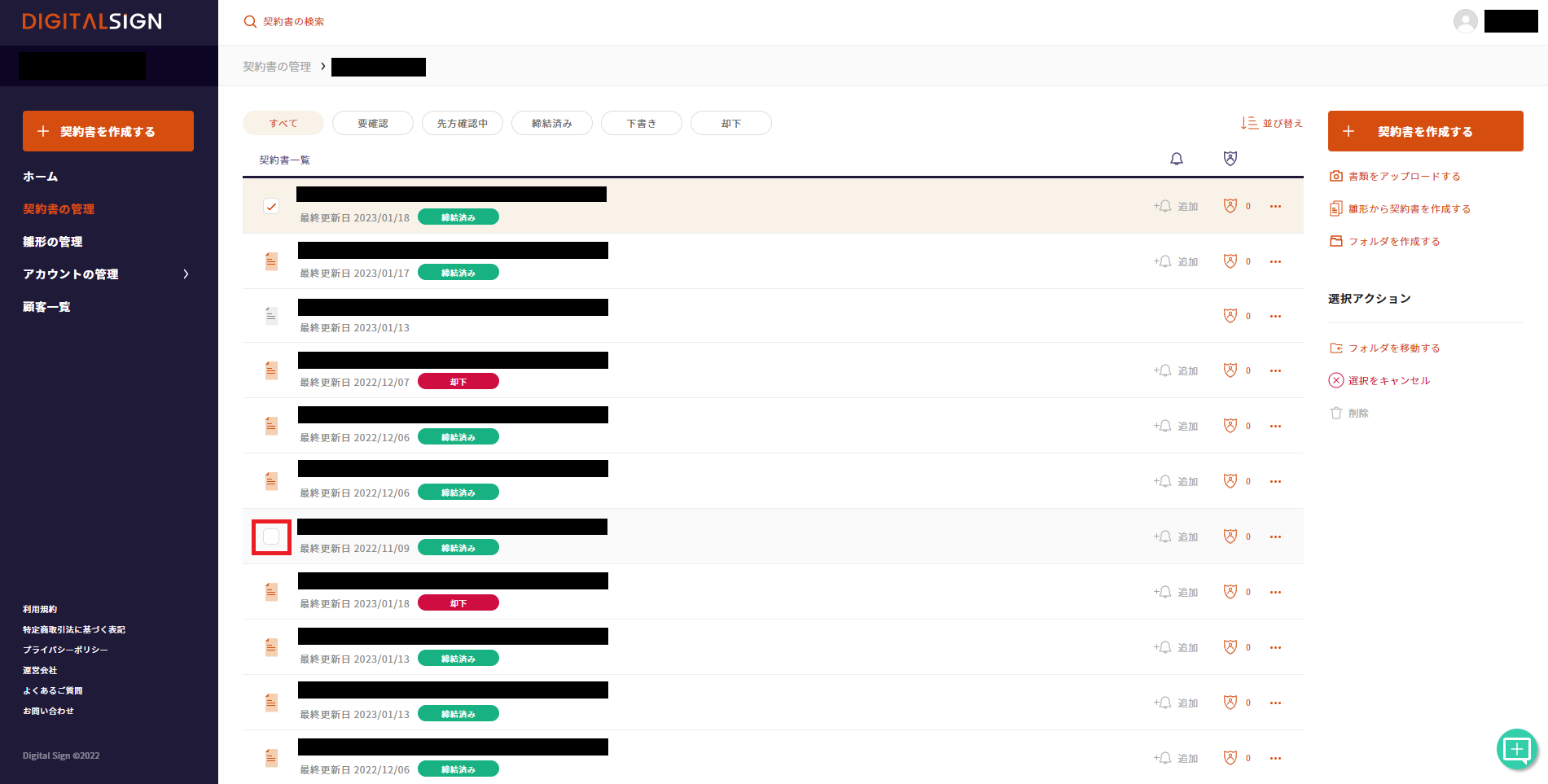The height and width of the screenshot is (784, 1548).
Task: Expand the アカウントの管理 submenu chevron
Action: (186, 274)
